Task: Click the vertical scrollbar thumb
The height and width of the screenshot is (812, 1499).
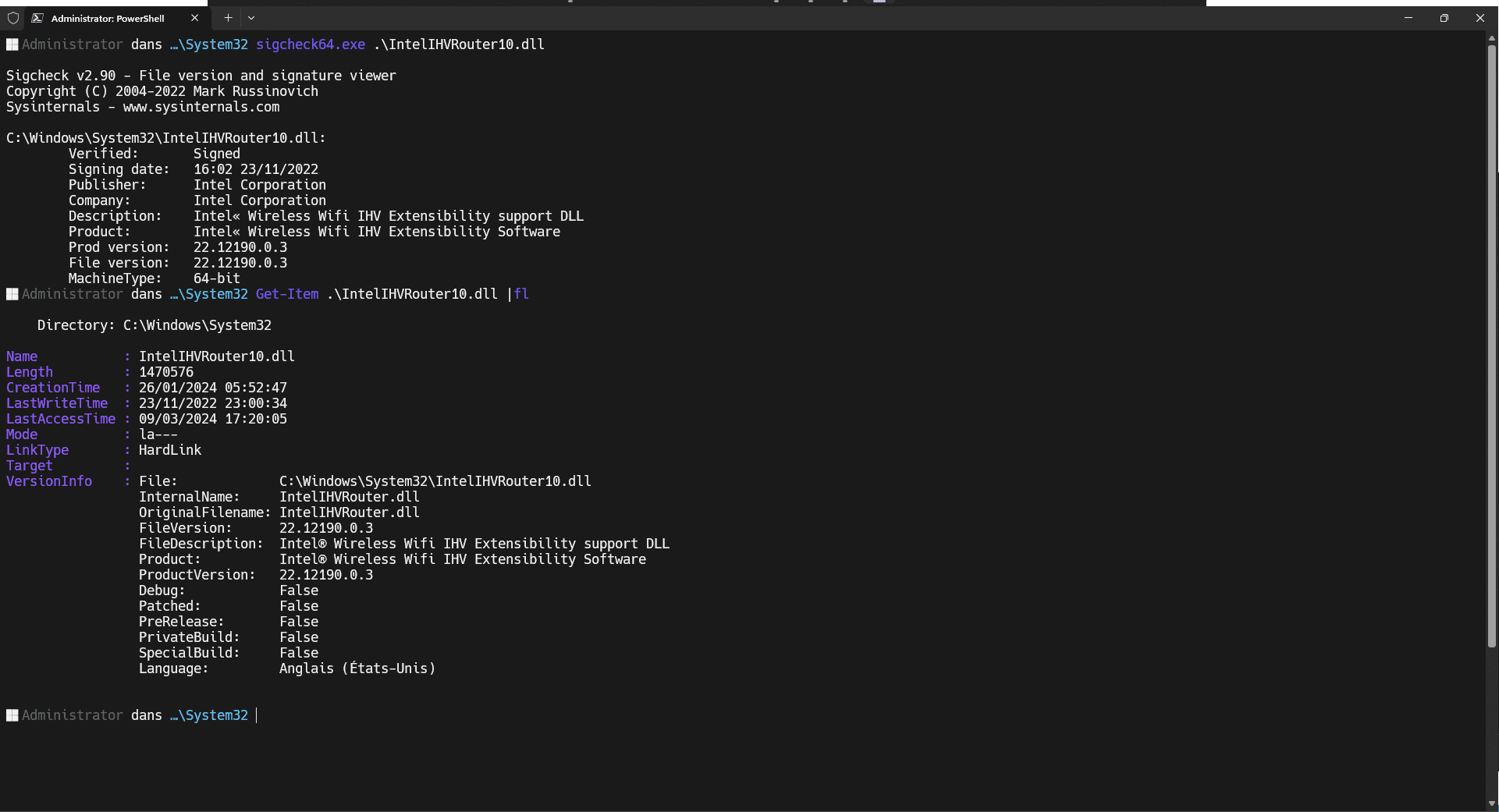Action: (x=1492, y=346)
